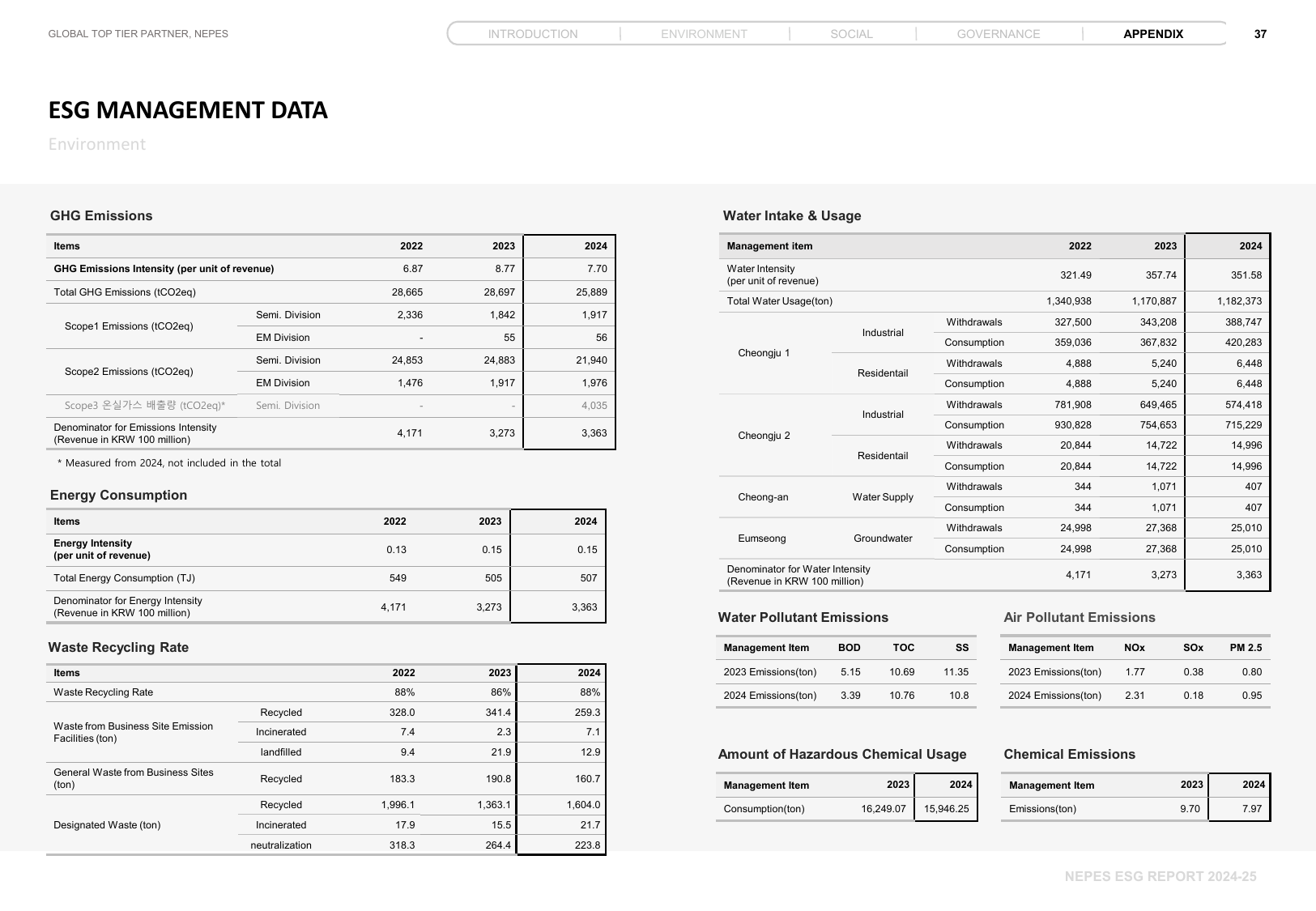Go to the SOCIAL tab
Screen dimensions: 1316x911
(851, 34)
